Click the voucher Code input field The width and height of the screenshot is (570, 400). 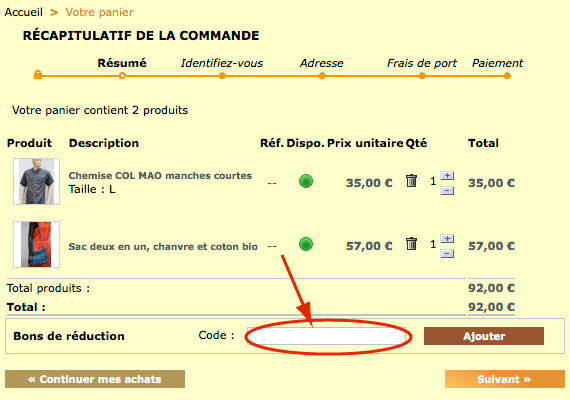[326, 336]
